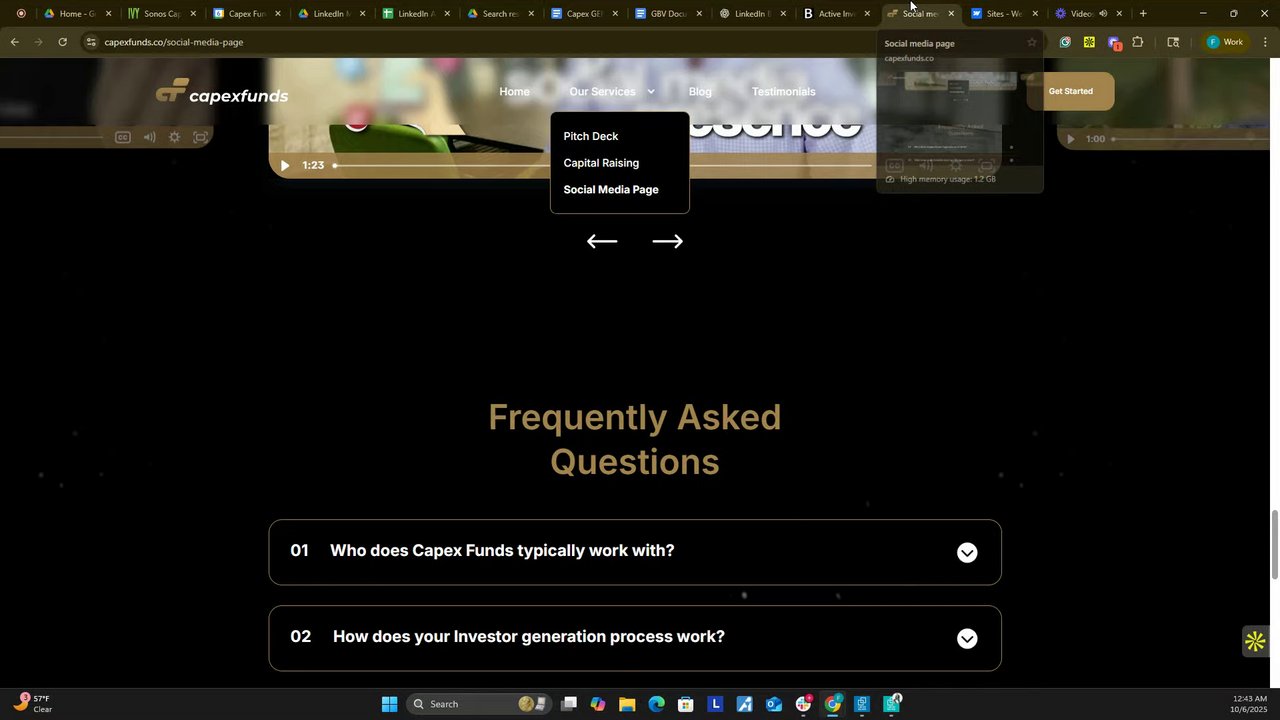Go to previous slide with left arrow
1280x720 pixels.
point(602,241)
